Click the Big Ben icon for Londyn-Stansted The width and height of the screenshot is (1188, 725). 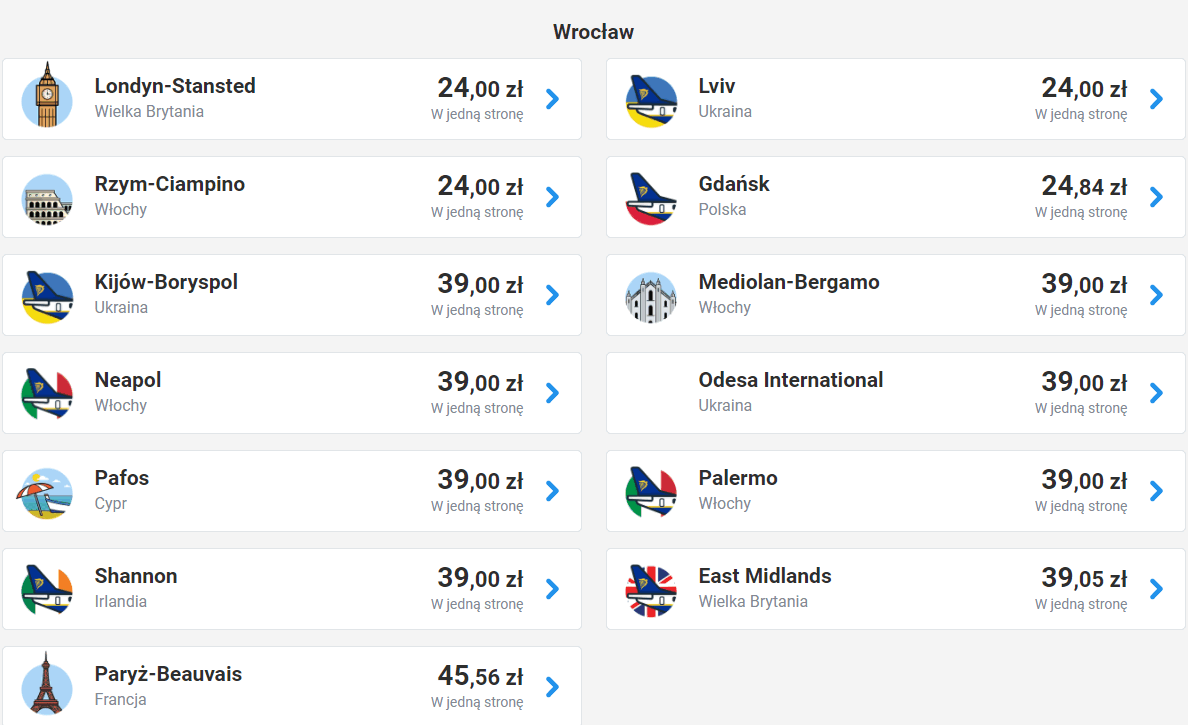point(47,98)
